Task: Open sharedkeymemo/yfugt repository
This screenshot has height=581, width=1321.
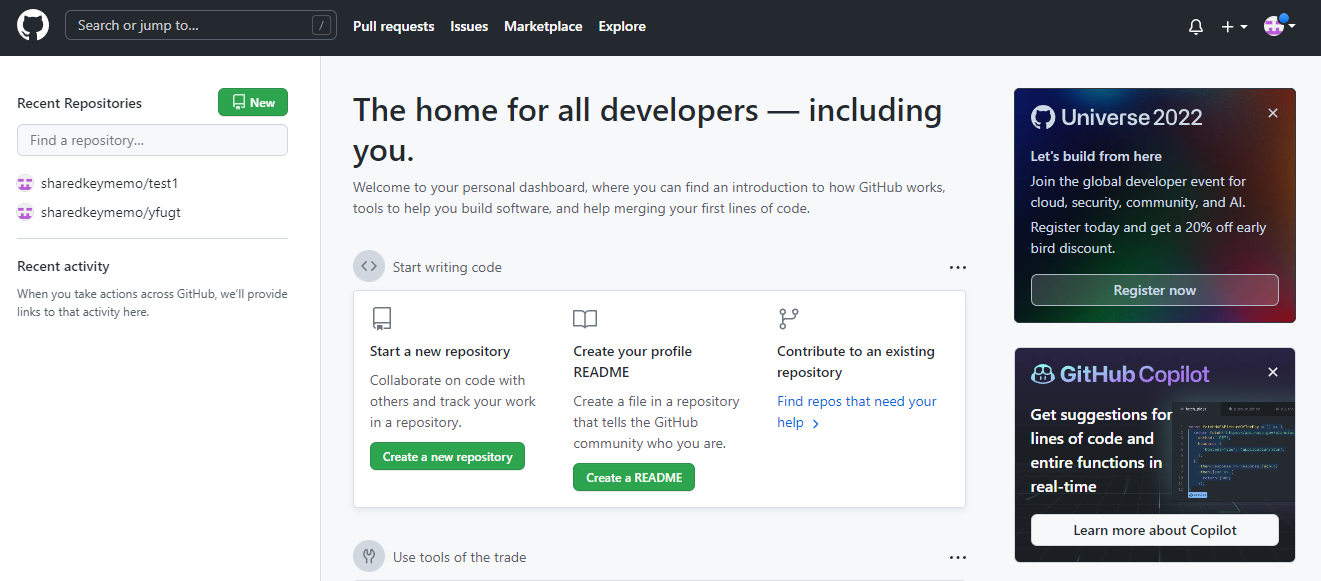Action: (110, 212)
